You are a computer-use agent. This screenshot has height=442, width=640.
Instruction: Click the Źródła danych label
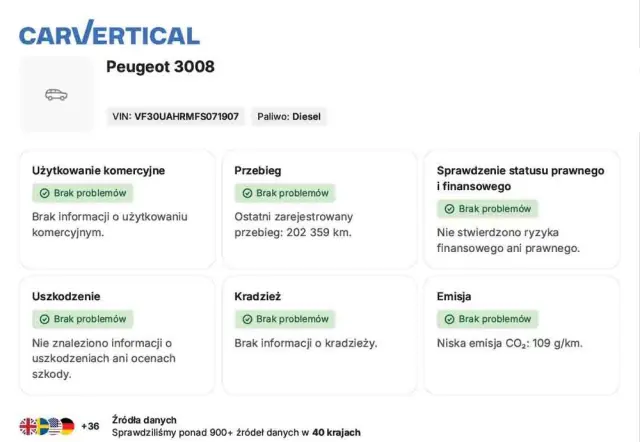144,420
